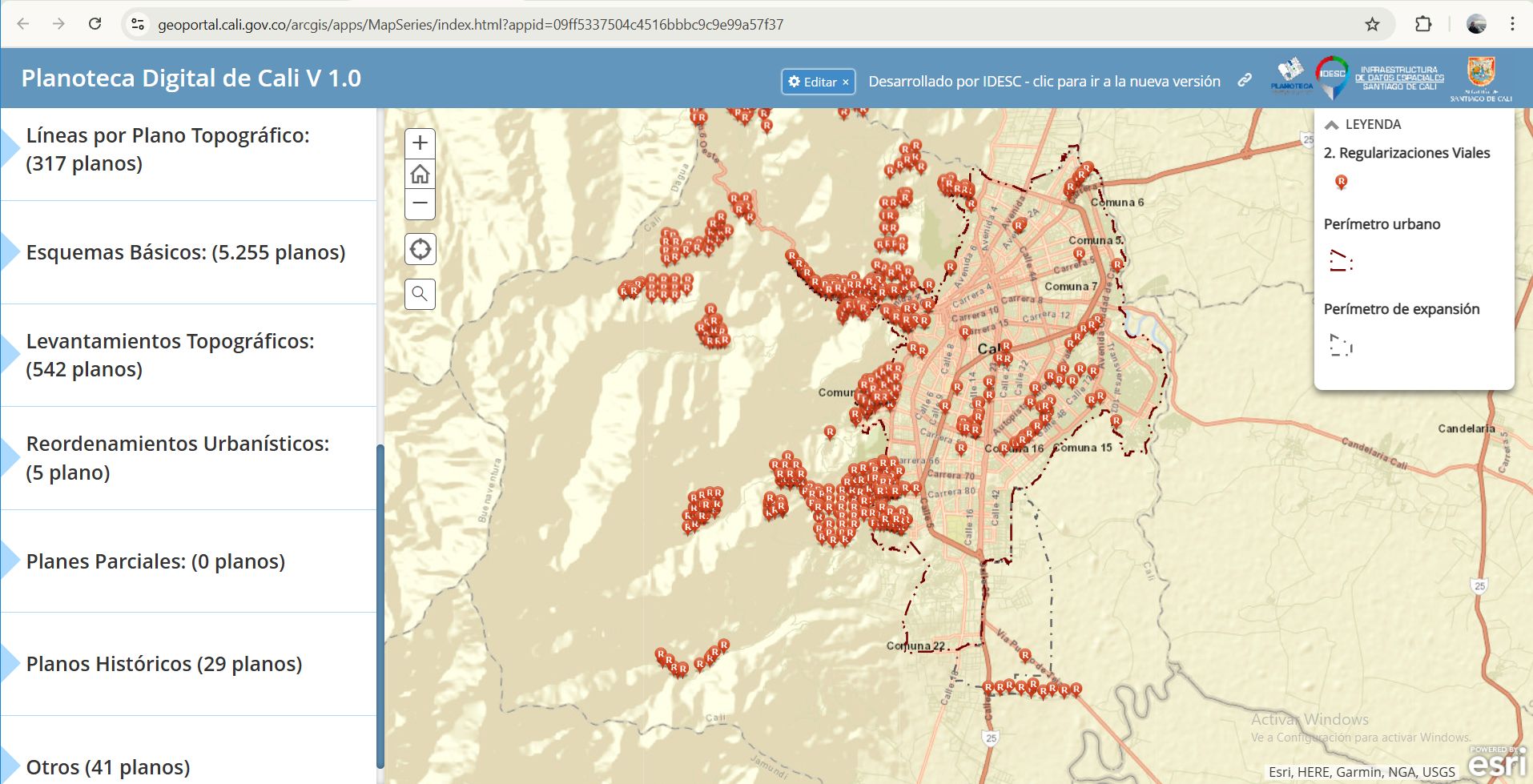This screenshot has width=1533, height=784.
Task: Open the map search tool
Action: tap(420, 294)
